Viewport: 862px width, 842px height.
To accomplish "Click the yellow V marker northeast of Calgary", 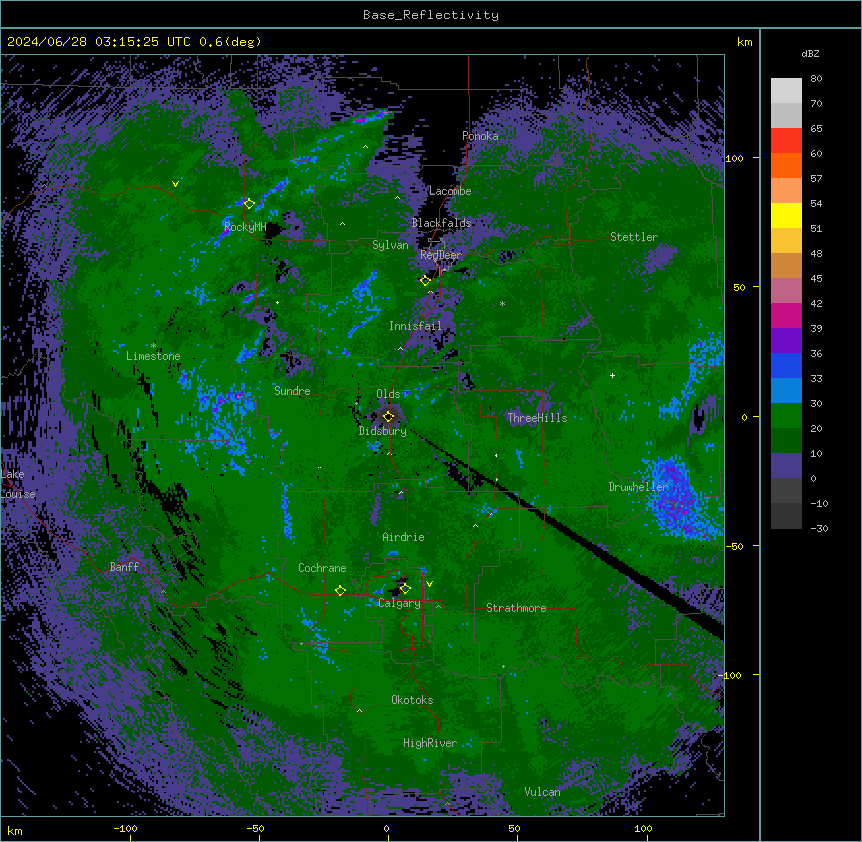I will 429,584.
